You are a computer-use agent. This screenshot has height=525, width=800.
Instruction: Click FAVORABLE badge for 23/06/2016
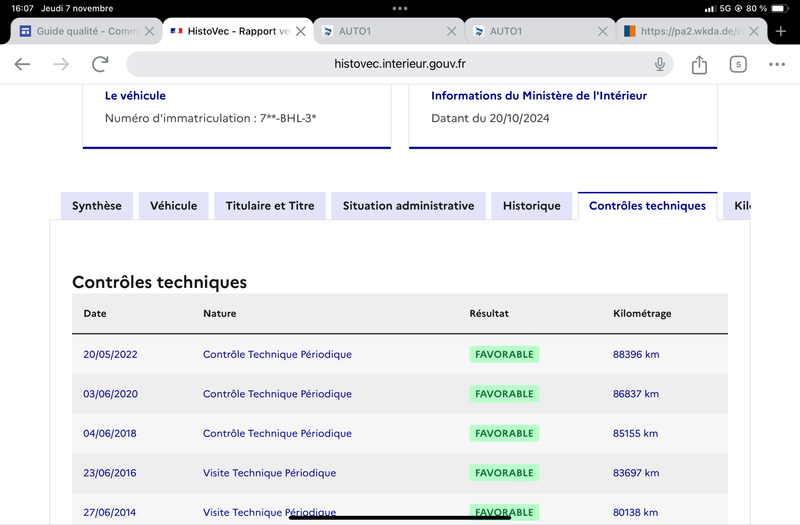click(x=504, y=473)
